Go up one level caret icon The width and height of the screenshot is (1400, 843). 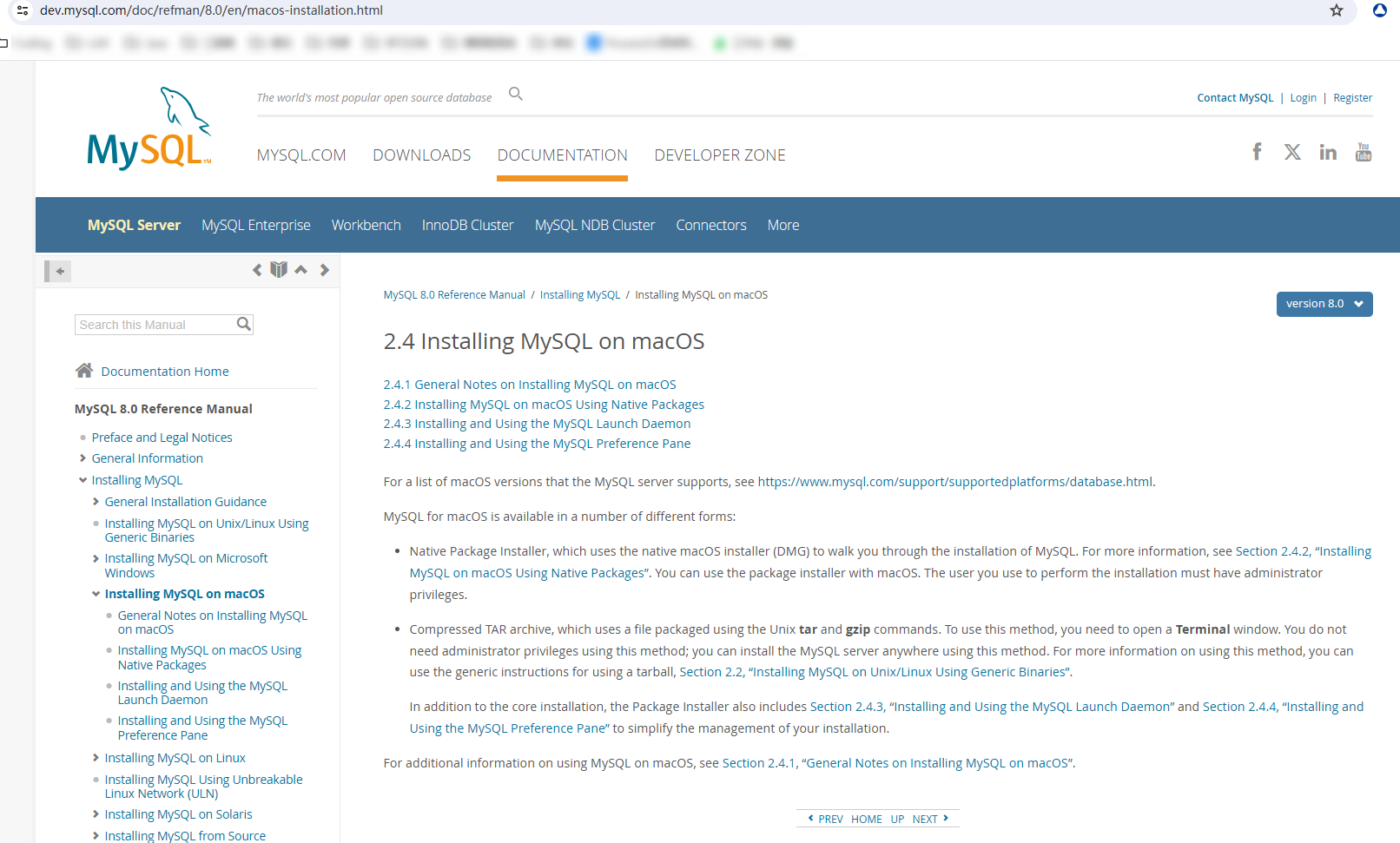[x=300, y=270]
